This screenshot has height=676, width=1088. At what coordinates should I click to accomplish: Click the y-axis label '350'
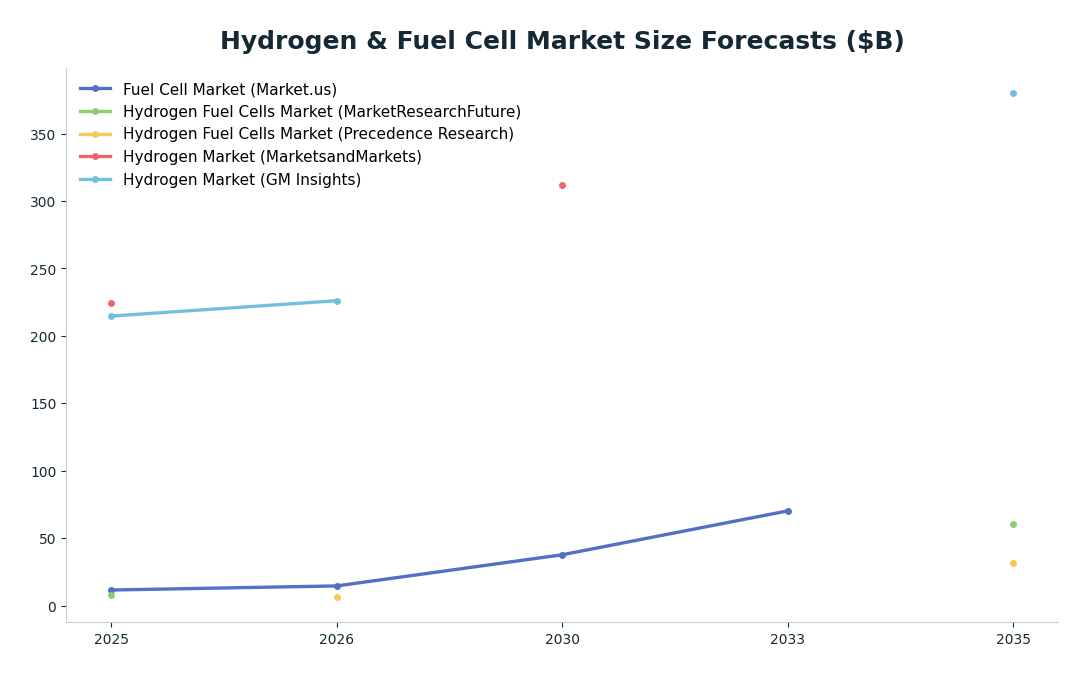[x=43, y=135]
